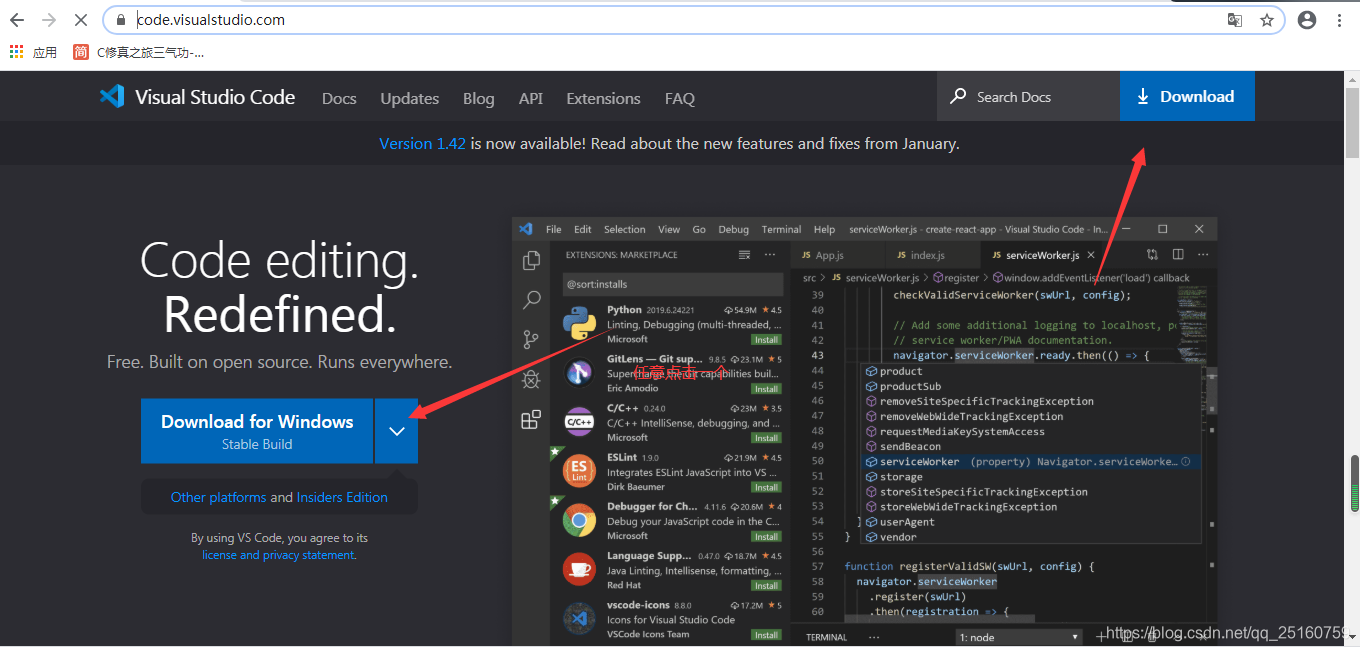Select userAgent suggestion in autocomplete list
The height and width of the screenshot is (652, 1360).
1029,522
